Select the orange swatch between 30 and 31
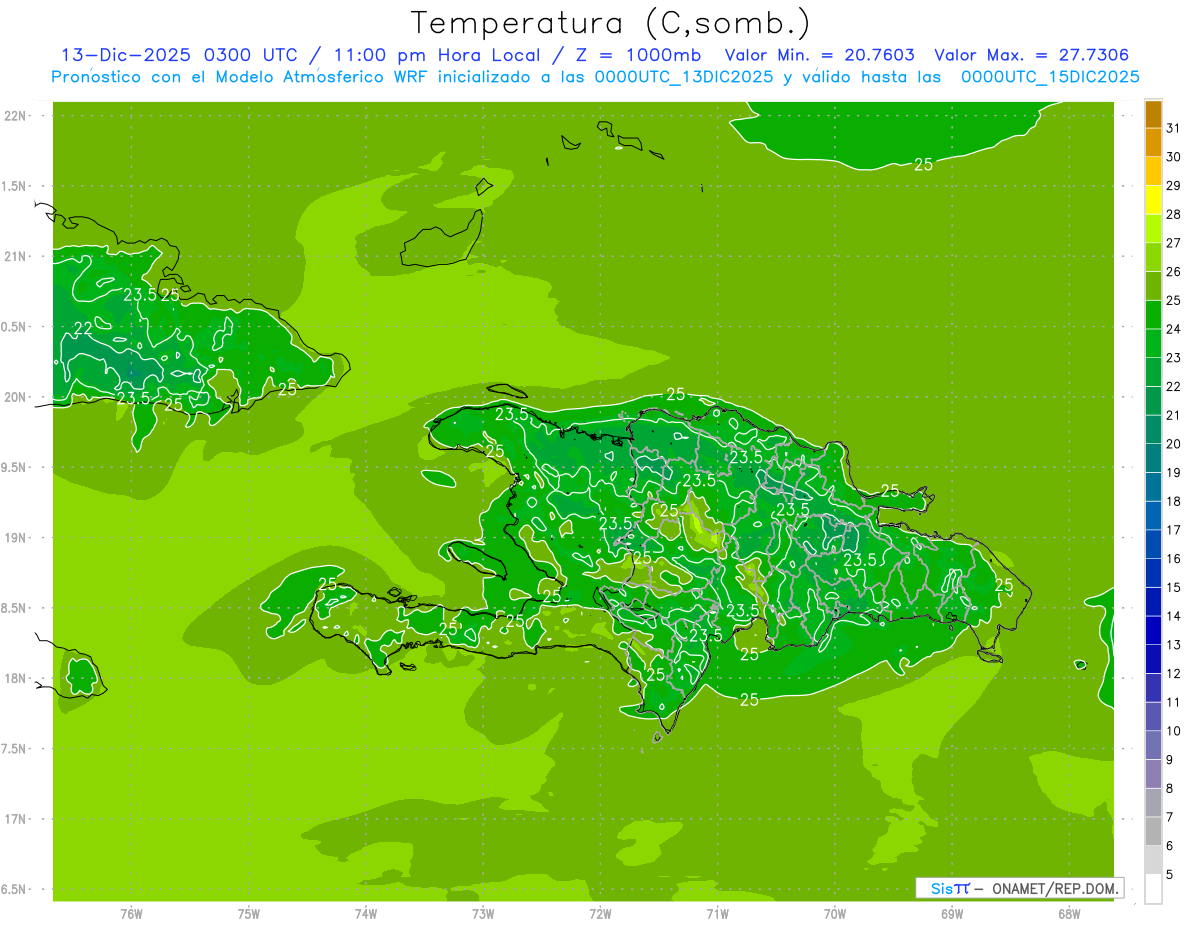This screenshot has width=1200, height=927. coord(1153,143)
